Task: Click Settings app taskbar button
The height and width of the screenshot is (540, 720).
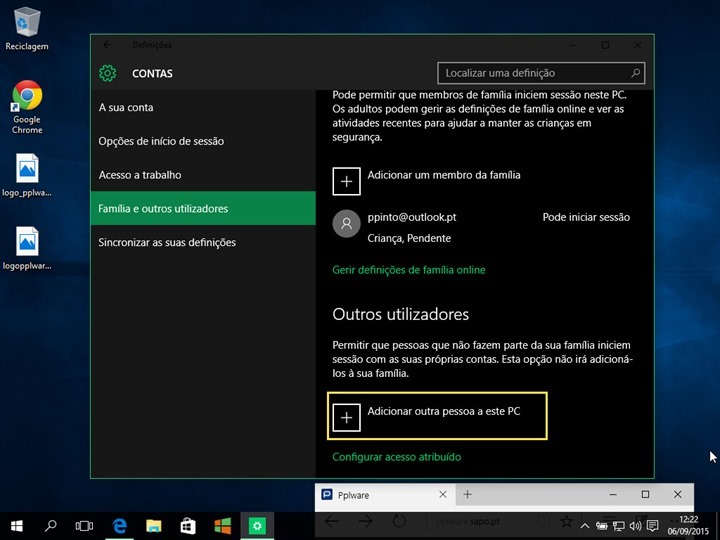Action: point(257,526)
